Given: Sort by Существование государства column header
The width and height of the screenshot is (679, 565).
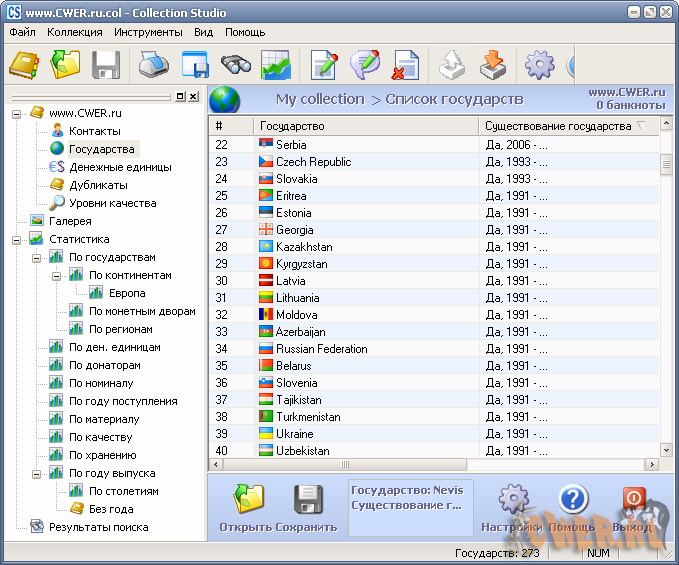Looking at the screenshot, I should pyautogui.click(x=557, y=126).
